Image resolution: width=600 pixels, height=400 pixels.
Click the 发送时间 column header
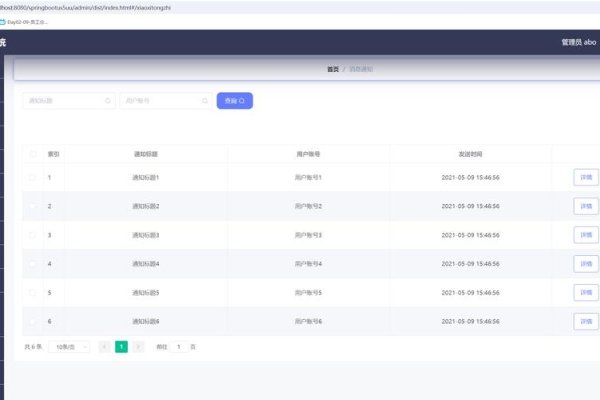[x=470, y=154]
